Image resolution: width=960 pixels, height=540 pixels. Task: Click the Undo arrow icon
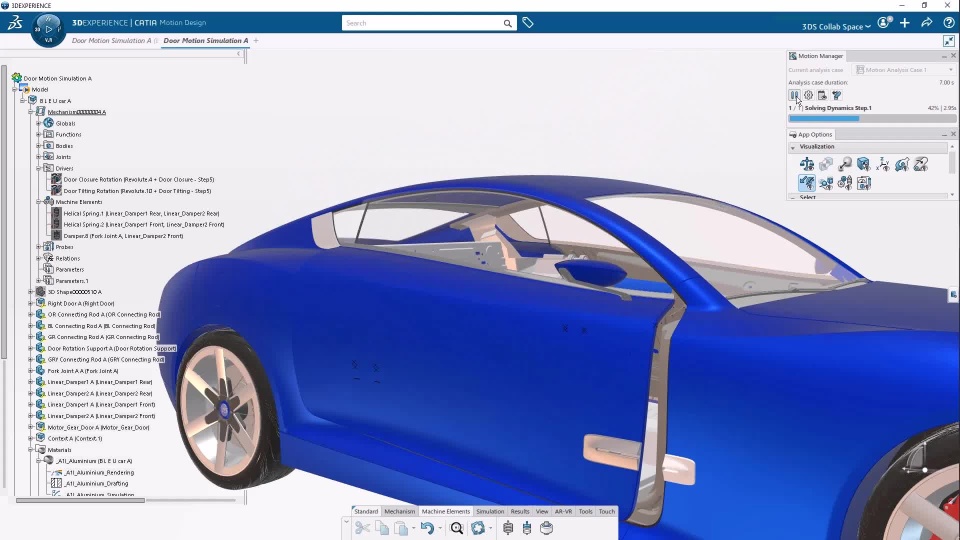pos(427,528)
